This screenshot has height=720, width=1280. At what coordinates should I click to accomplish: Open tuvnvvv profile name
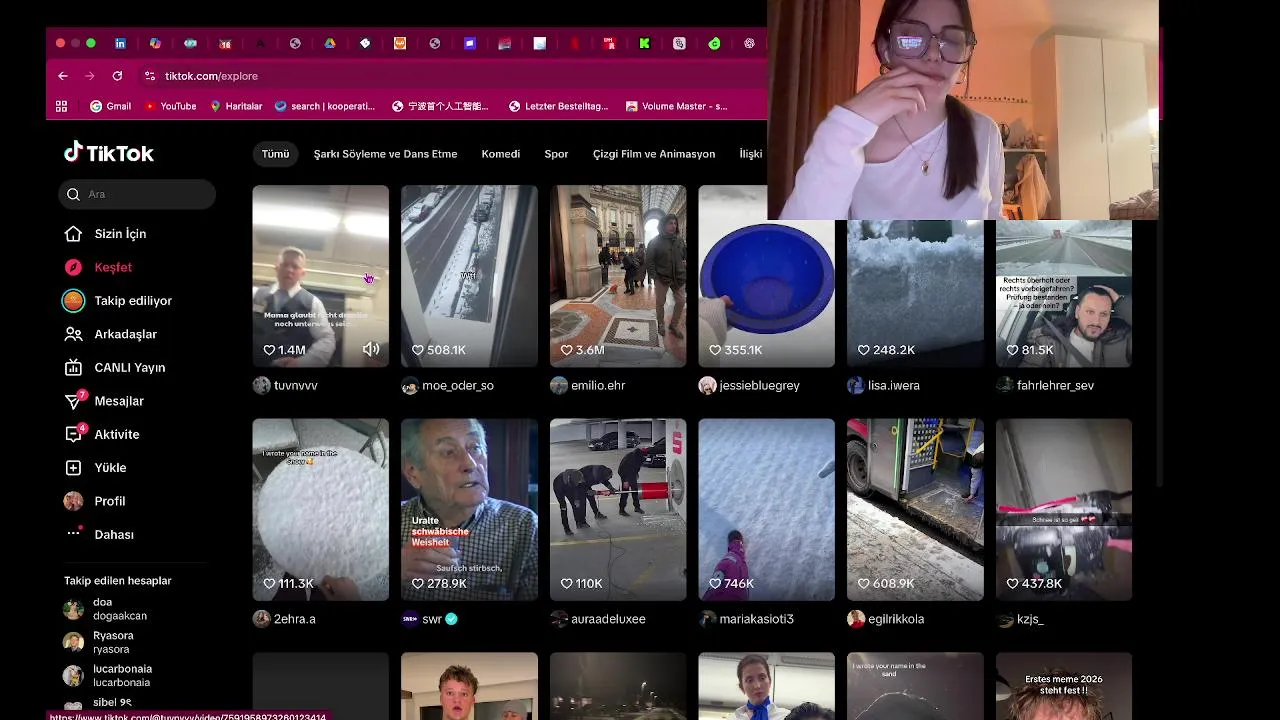coord(295,385)
